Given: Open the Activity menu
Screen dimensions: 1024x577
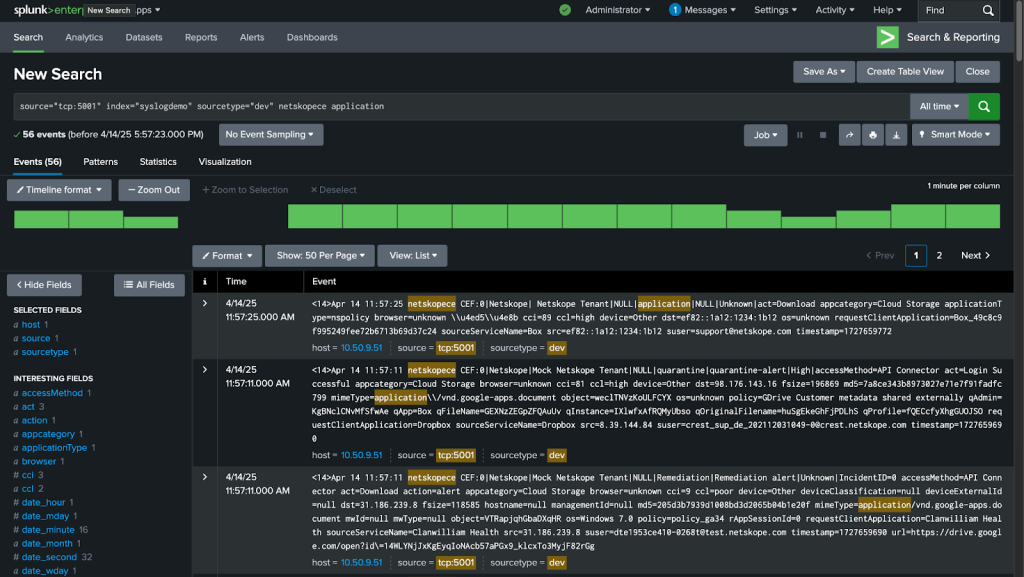Looking at the screenshot, I should click(835, 10).
